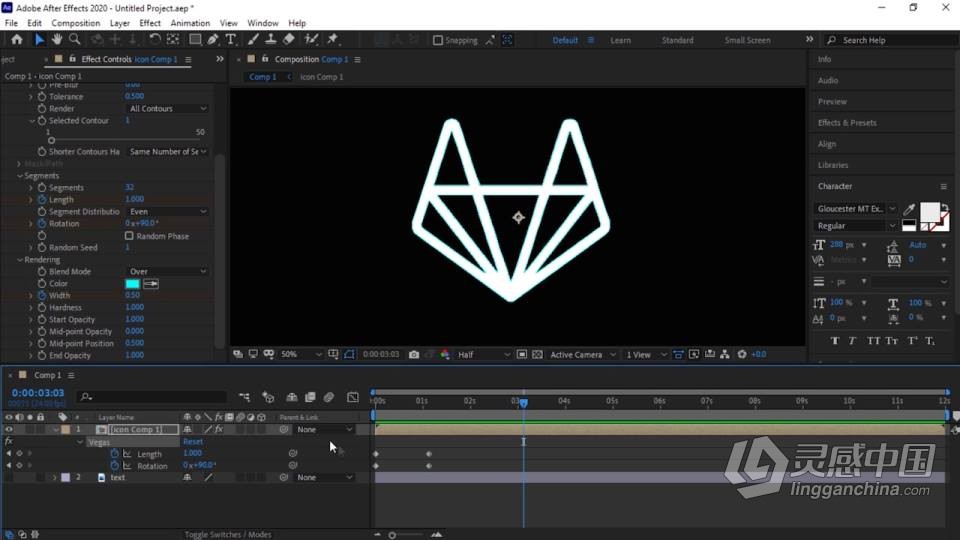This screenshot has width=960, height=540.
Task: Toggle Length stopwatch in the timeline
Action: [114, 454]
